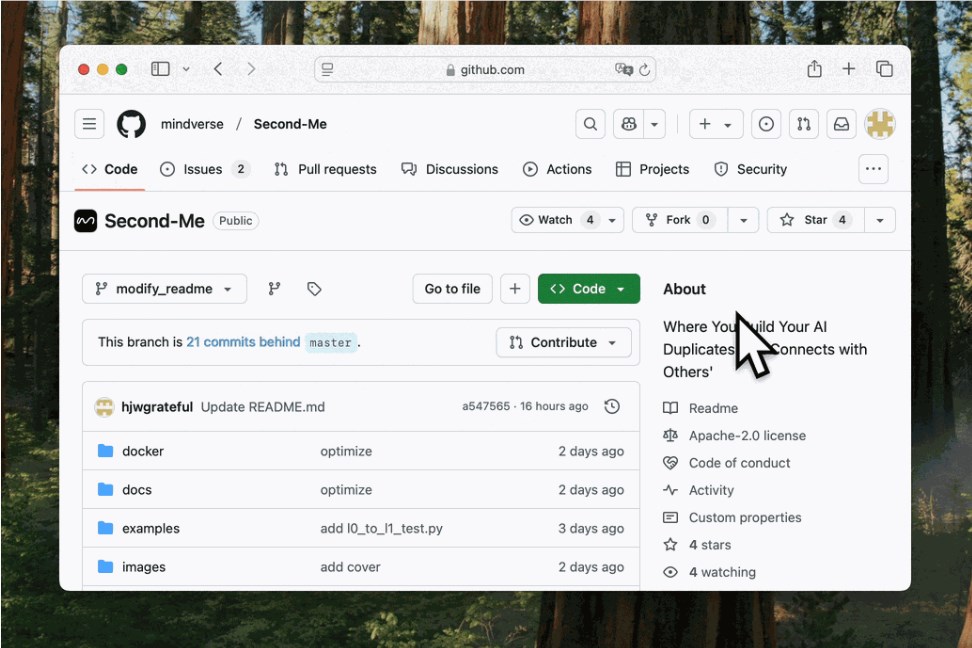
Task: Open the optimize commit on docker row
Action: (x=346, y=451)
